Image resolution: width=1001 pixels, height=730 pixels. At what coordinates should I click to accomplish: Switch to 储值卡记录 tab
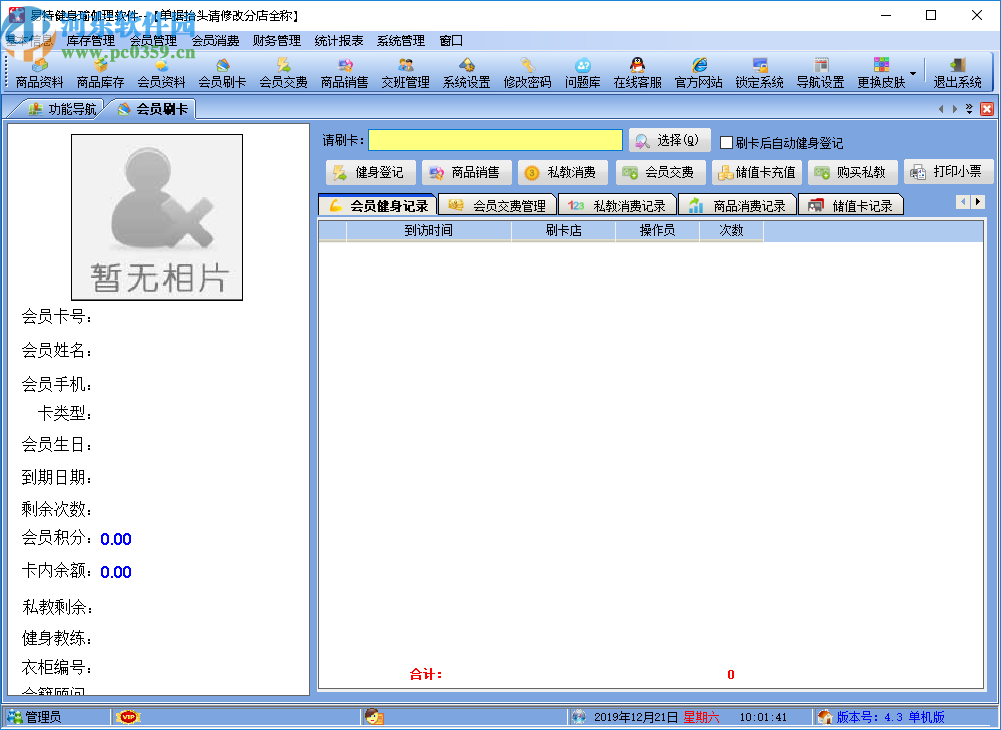pos(851,206)
